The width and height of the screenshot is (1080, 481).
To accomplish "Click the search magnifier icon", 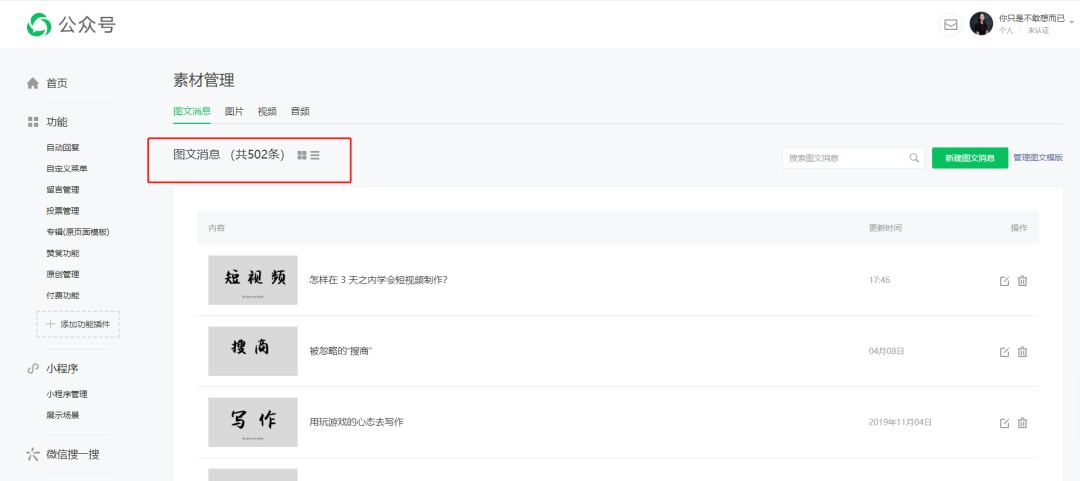I will (914, 158).
